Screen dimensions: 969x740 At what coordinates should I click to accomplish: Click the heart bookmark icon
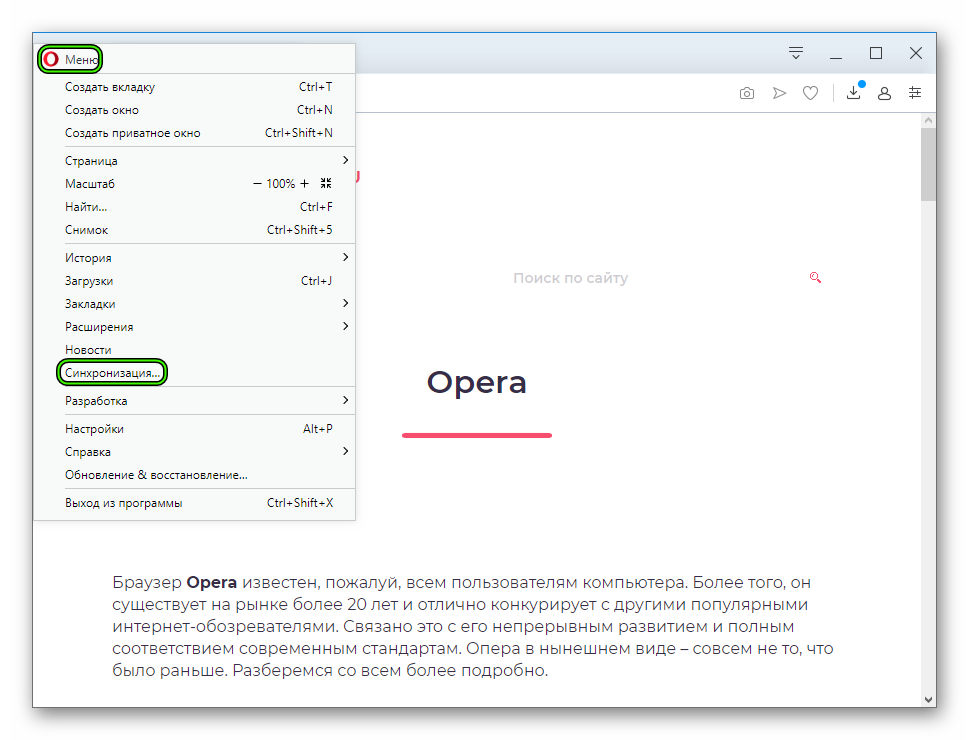810,93
